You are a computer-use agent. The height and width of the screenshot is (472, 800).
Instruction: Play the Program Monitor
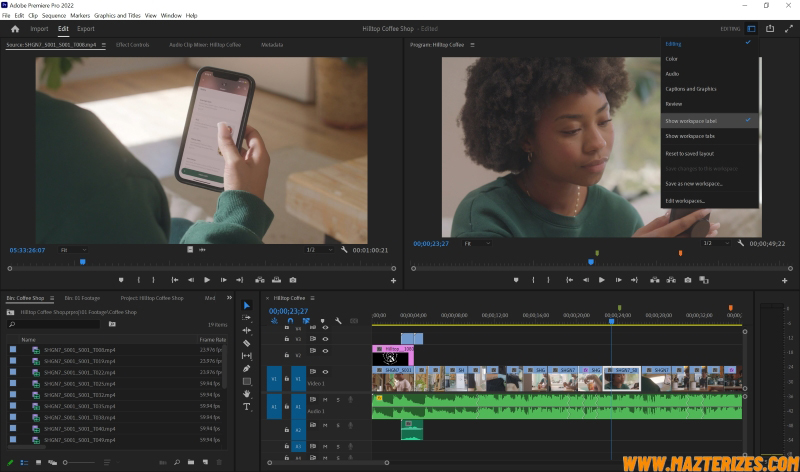[602, 280]
